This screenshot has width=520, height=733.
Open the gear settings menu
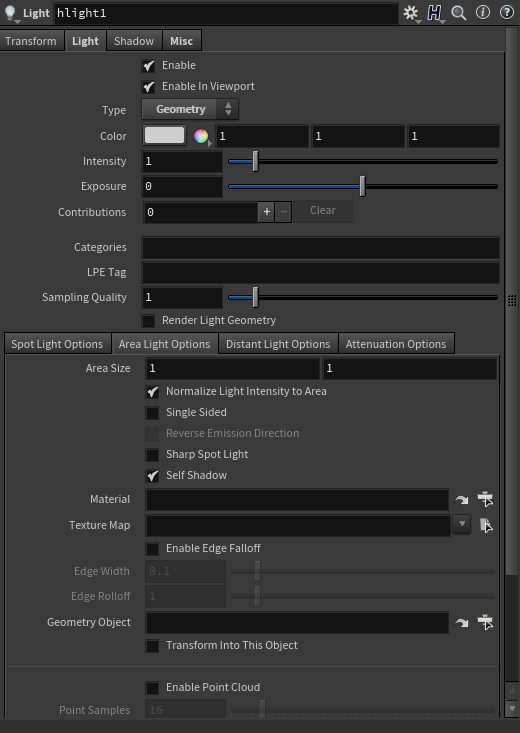coord(411,13)
